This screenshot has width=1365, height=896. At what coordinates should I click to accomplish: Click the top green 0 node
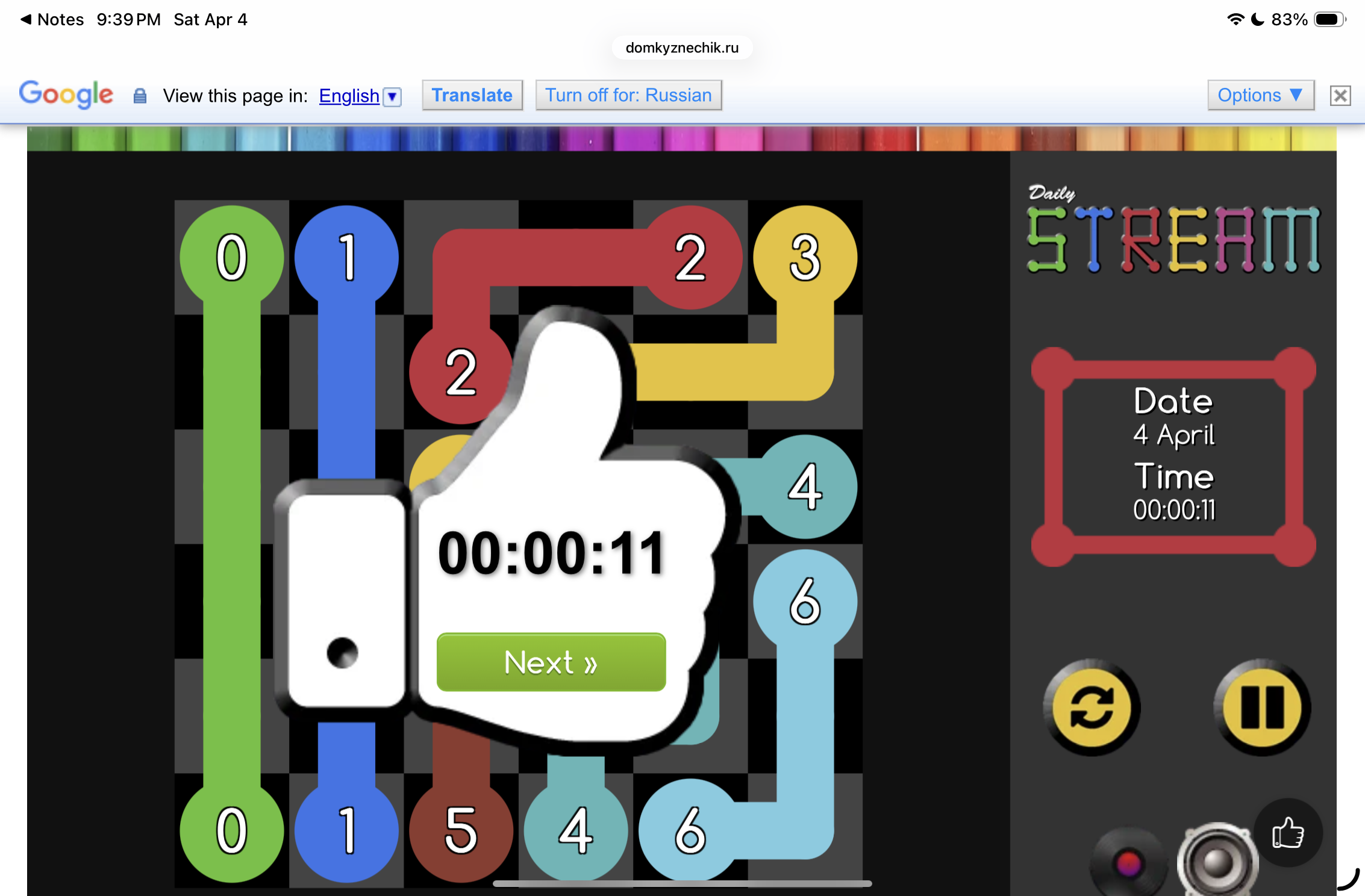(232, 258)
